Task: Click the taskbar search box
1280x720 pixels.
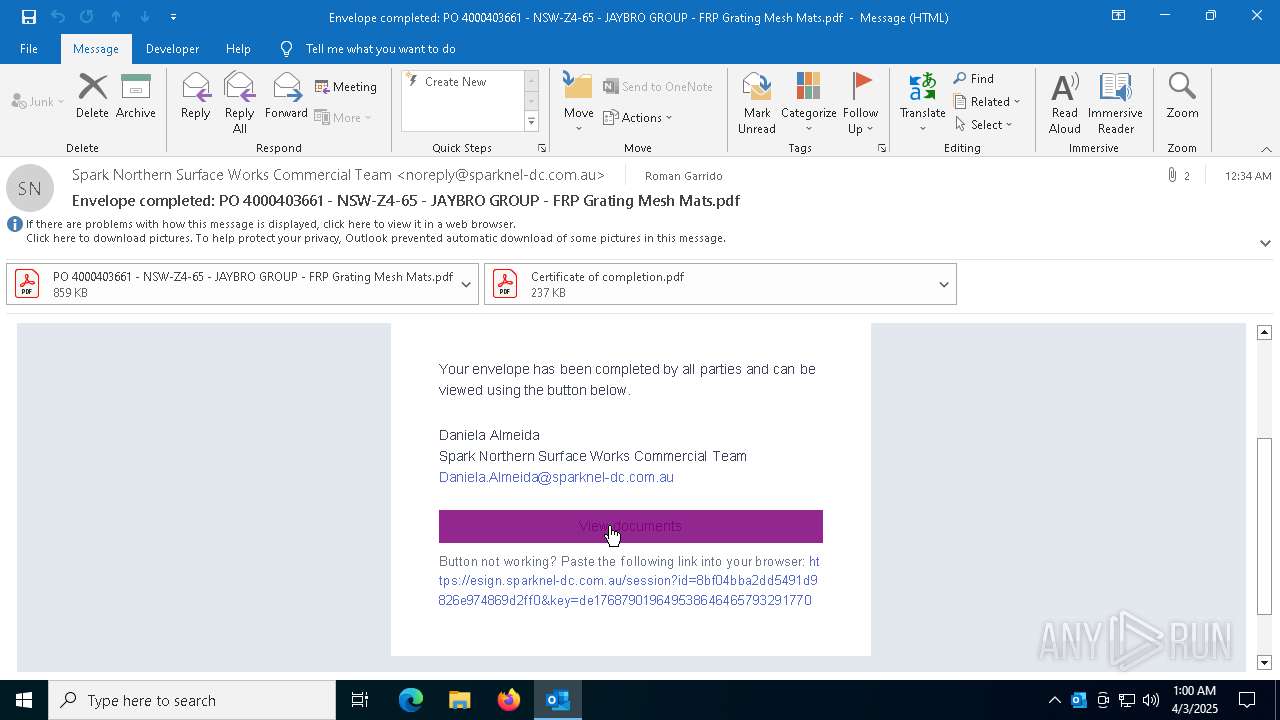Action: (x=192, y=700)
